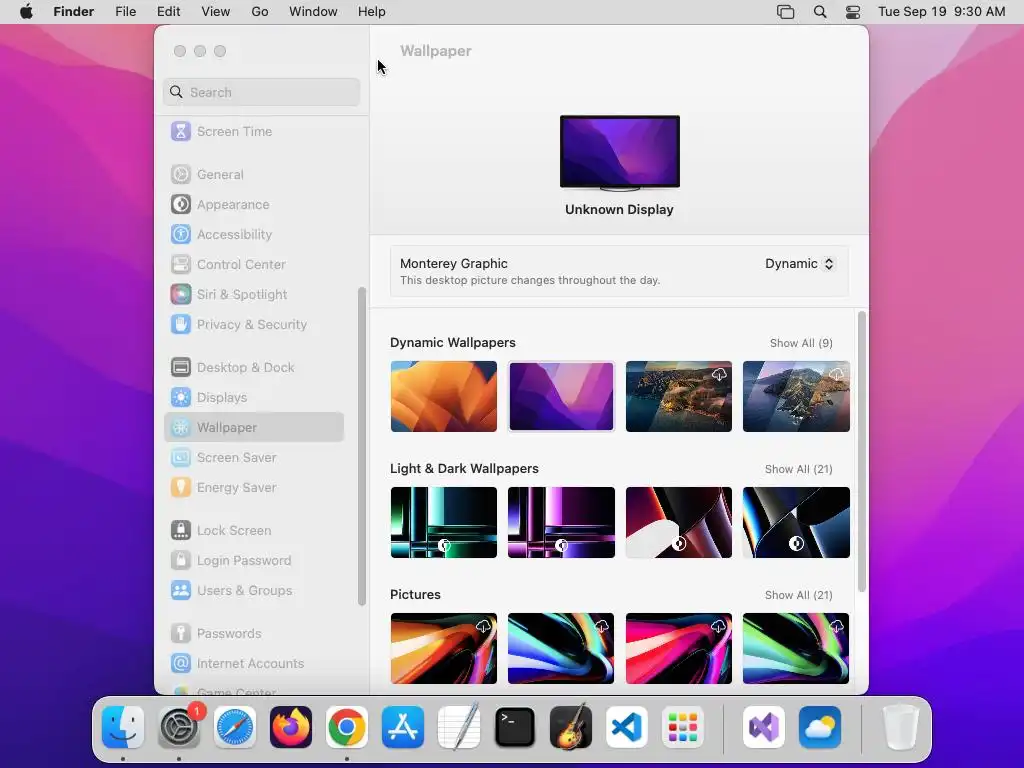Open Privacy & Security hand icon
Image resolution: width=1024 pixels, height=768 pixels.
[181, 325]
